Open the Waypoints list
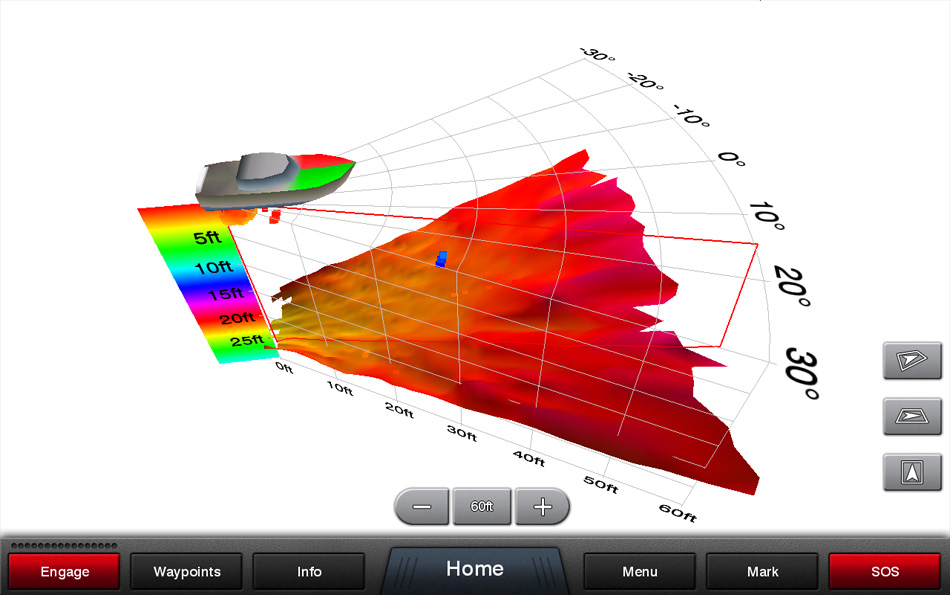 pos(186,571)
